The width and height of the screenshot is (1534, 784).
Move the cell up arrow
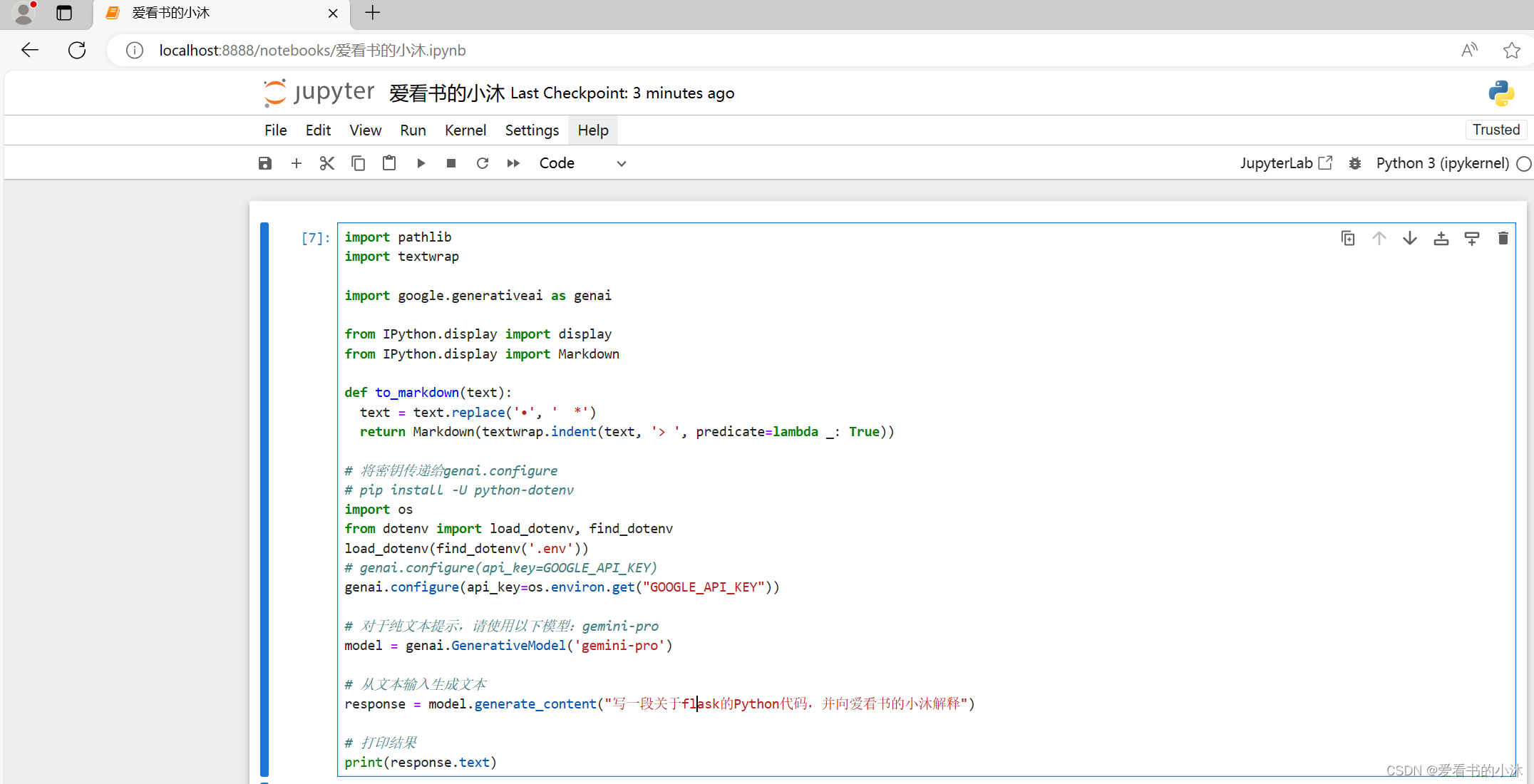point(1379,238)
